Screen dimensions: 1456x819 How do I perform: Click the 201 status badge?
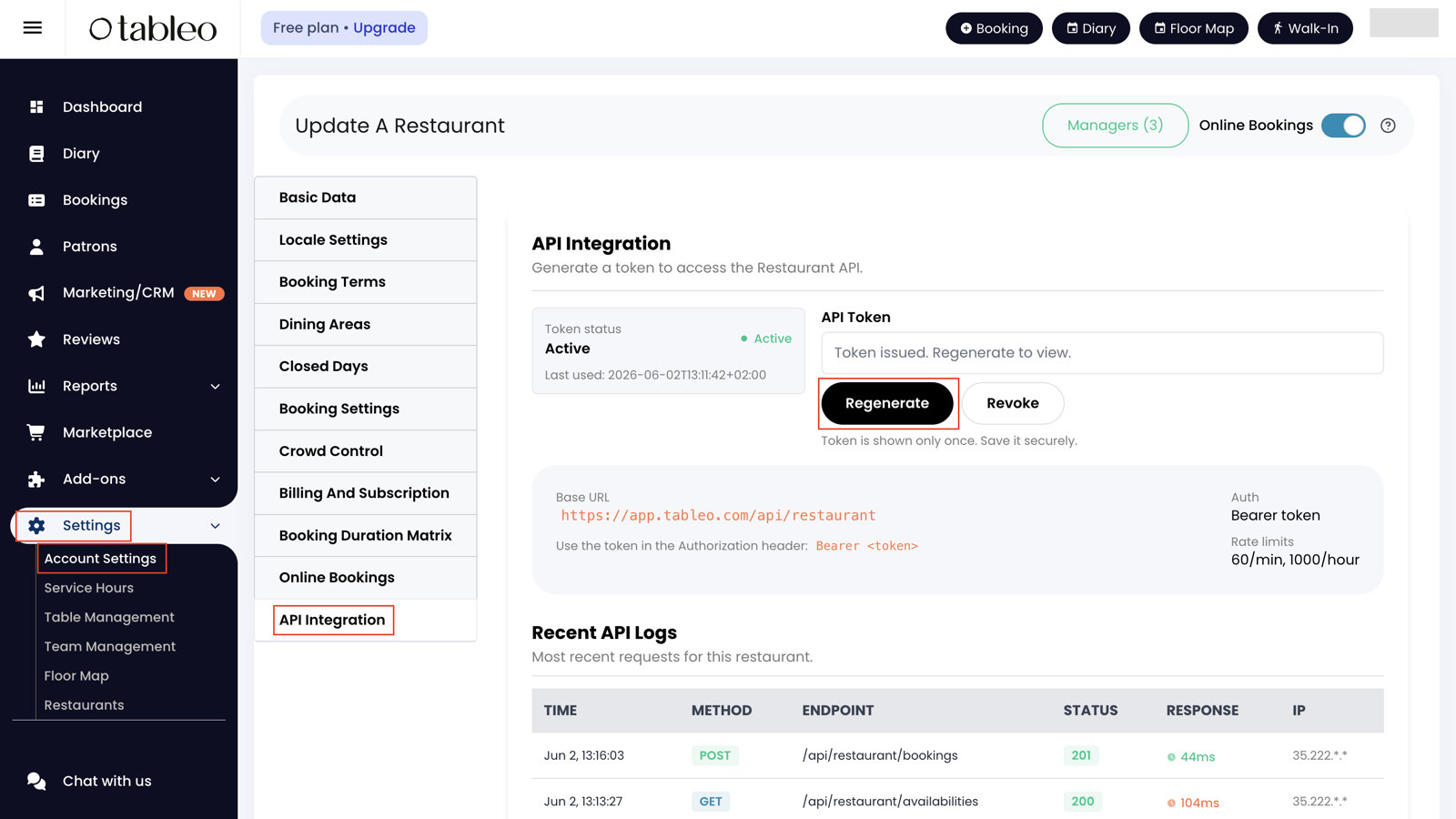(1081, 755)
